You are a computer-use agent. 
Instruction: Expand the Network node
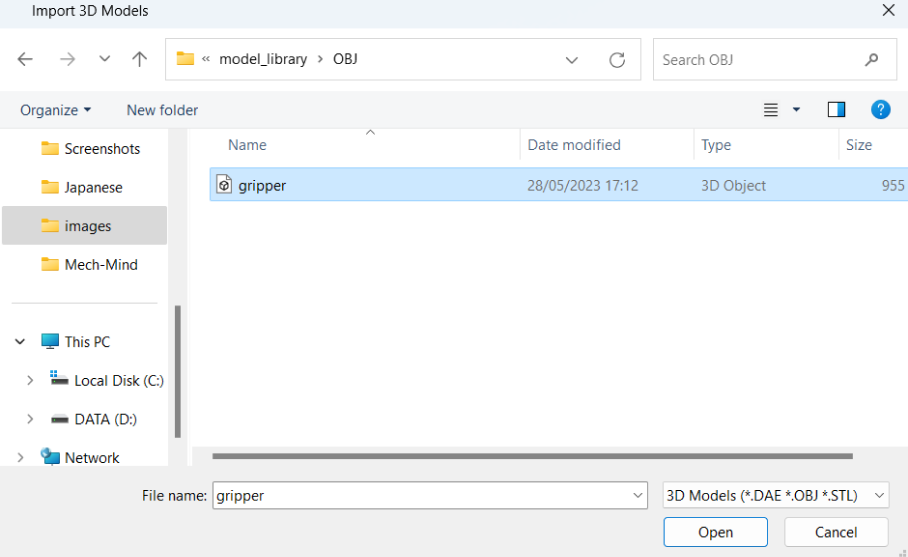[x=20, y=457]
